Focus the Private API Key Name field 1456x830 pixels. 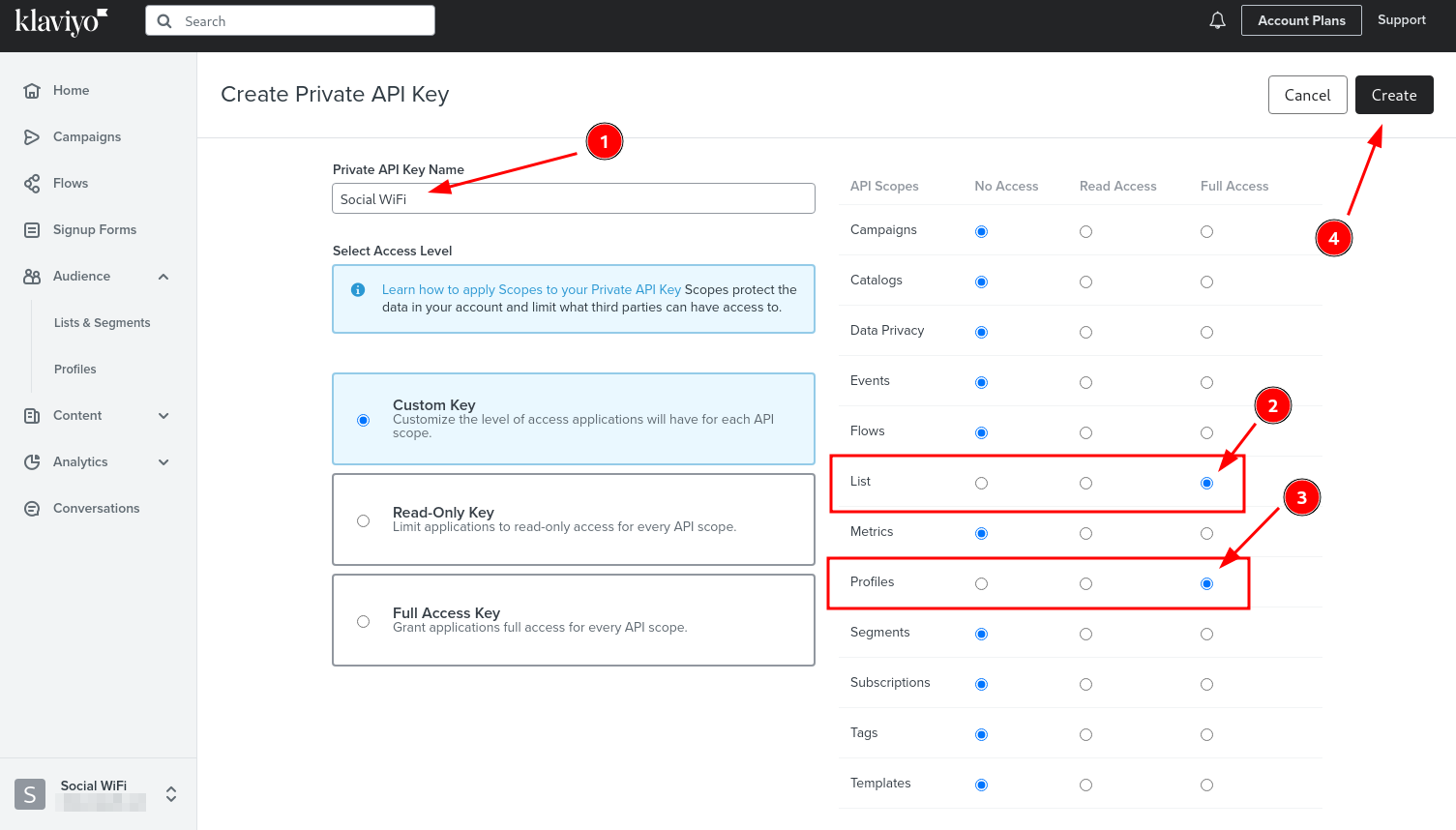click(574, 198)
